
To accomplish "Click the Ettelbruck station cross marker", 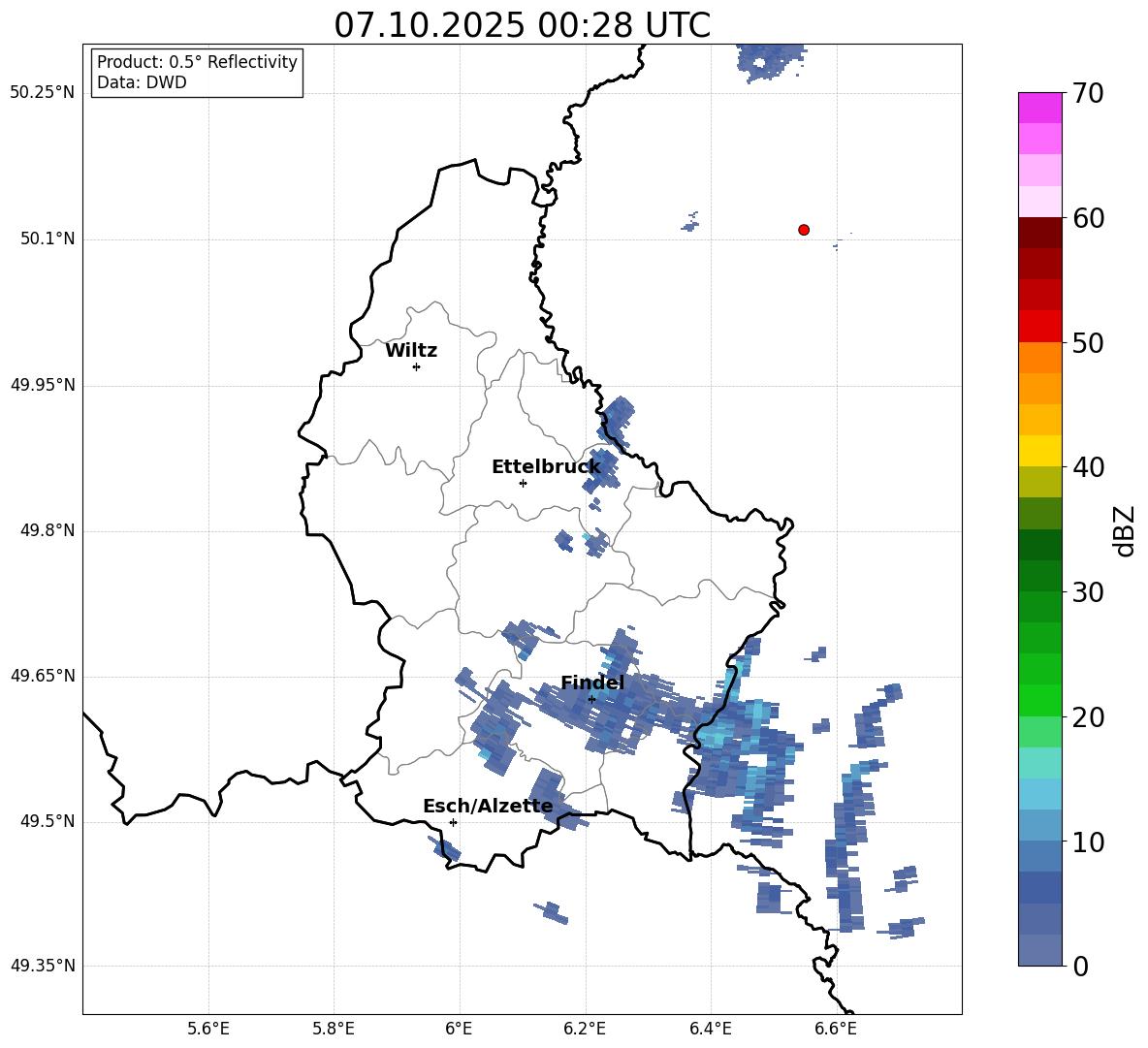I will pos(523,483).
